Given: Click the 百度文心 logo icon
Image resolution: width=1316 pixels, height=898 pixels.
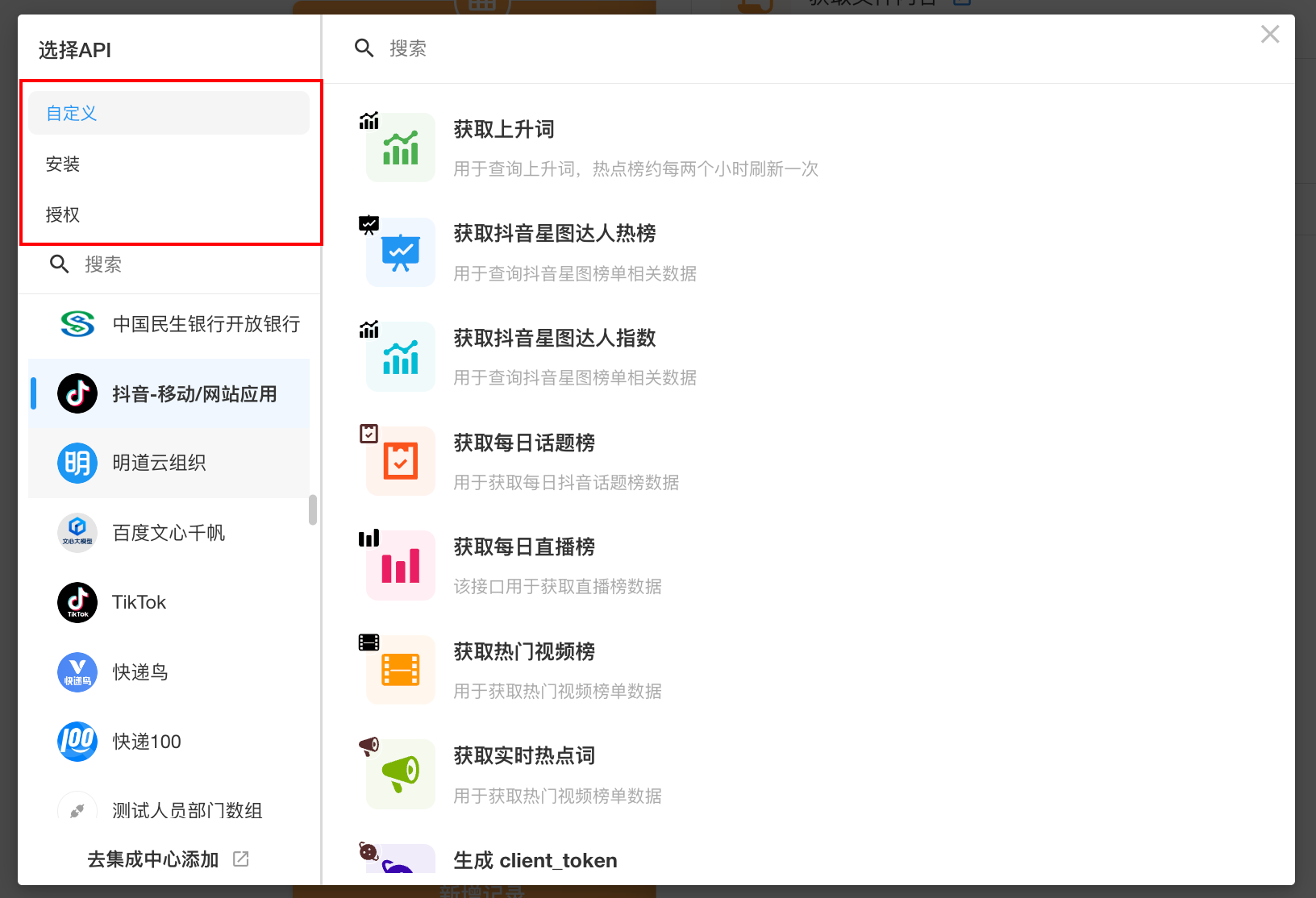Looking at the screenshot, I should click(77, 533).
